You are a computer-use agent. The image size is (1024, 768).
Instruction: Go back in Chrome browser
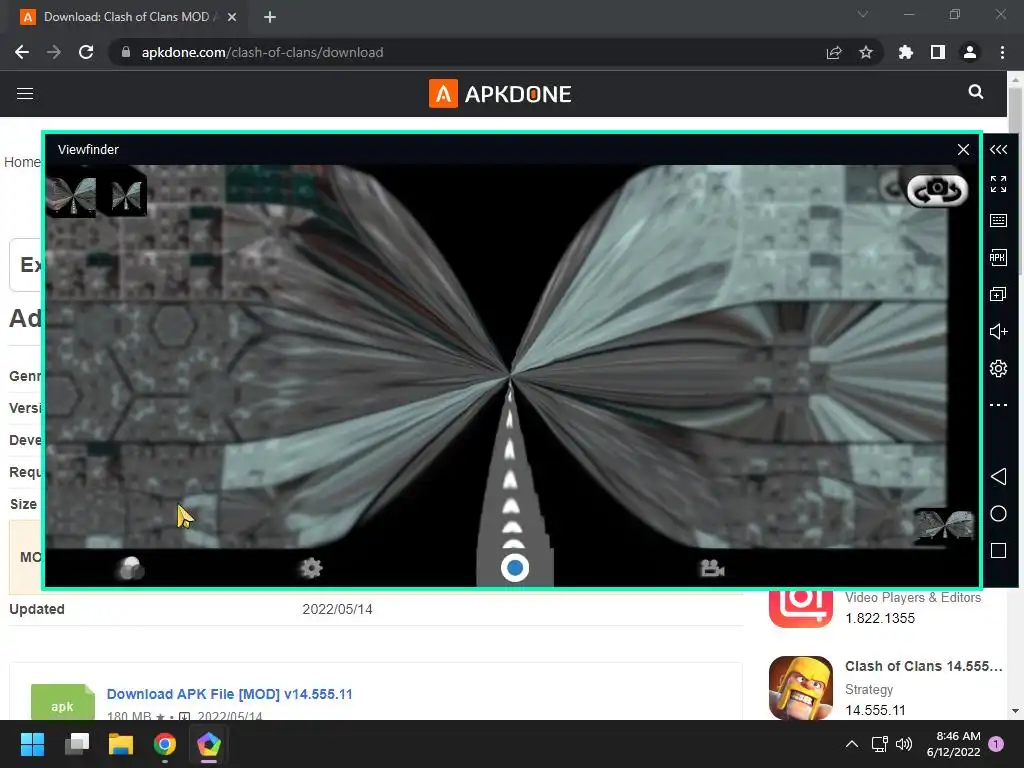(22, 52)
